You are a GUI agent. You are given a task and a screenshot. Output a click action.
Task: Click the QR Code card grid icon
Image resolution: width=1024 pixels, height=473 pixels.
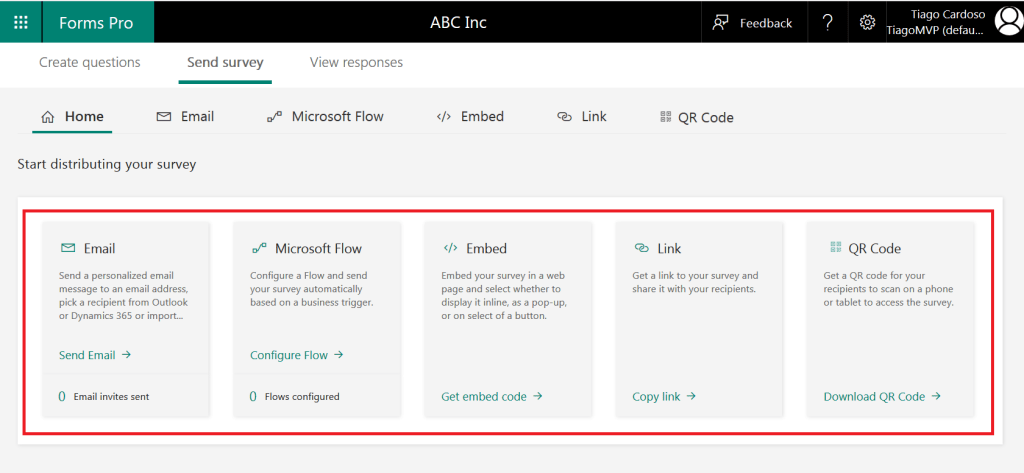[836, 248]
